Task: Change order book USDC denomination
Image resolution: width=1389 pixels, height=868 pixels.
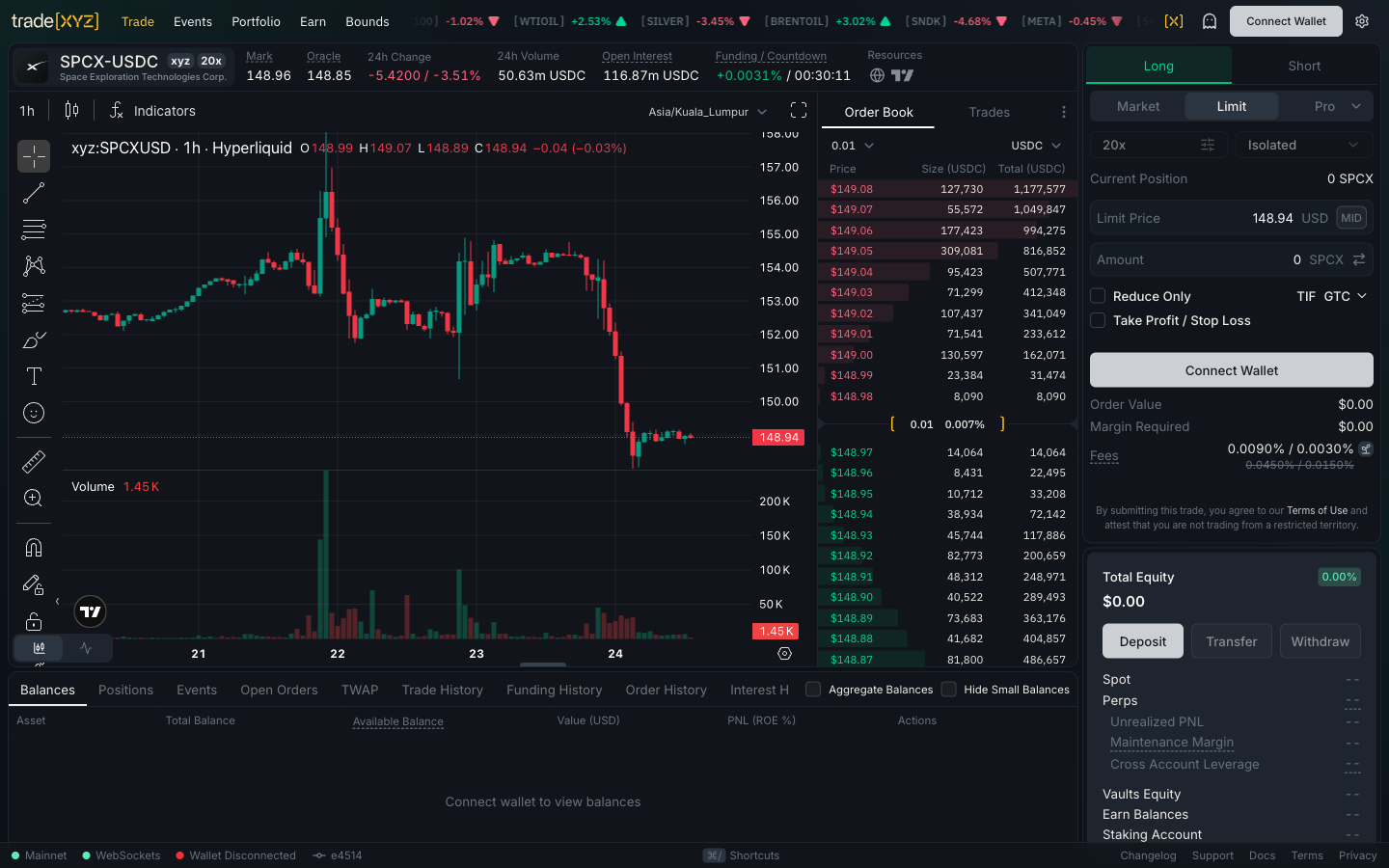Action: tap(1036, 146)
